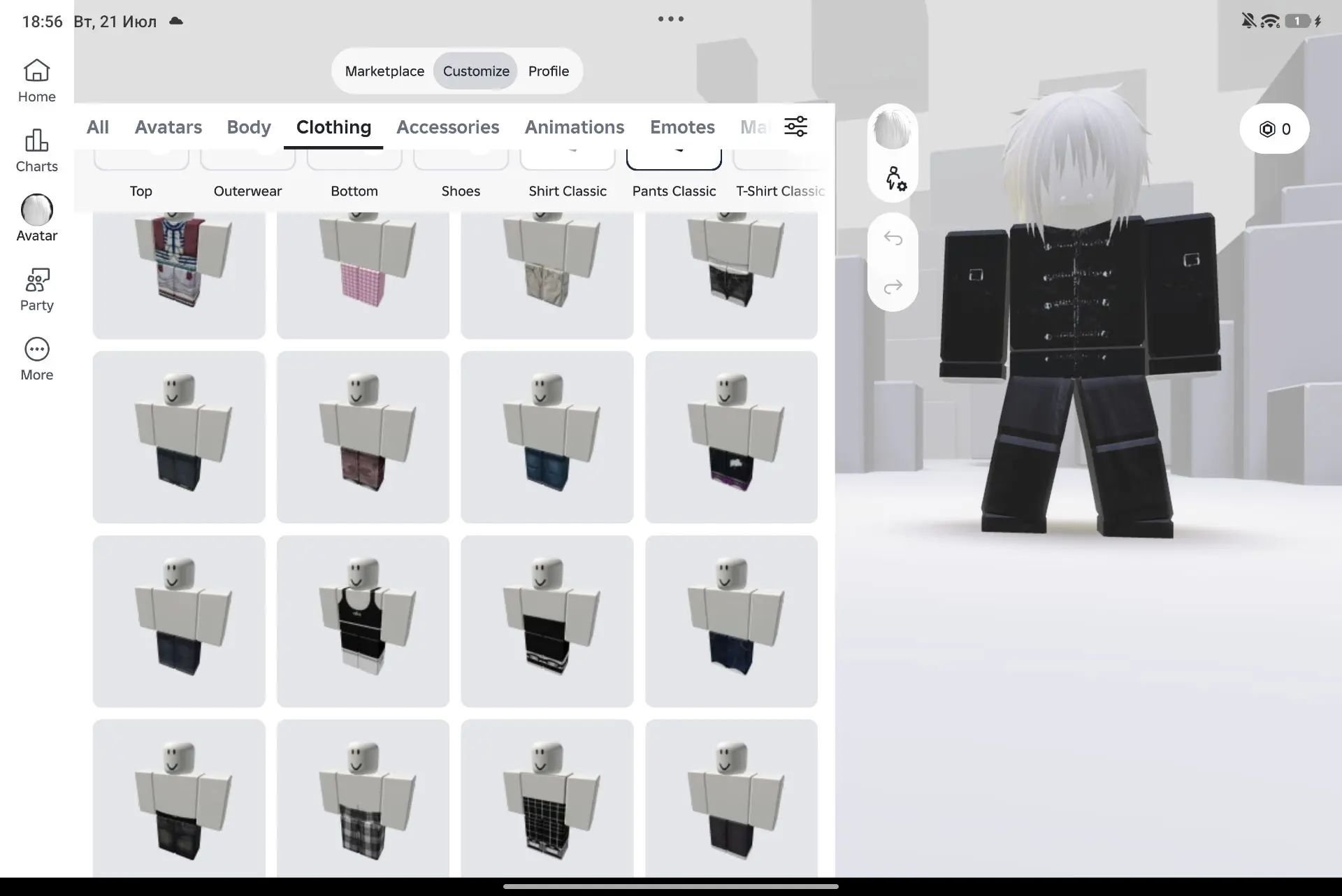Select the Customize segment
Image resolution: width=1342 pixels, height=896 pixels.
(476, 71)
